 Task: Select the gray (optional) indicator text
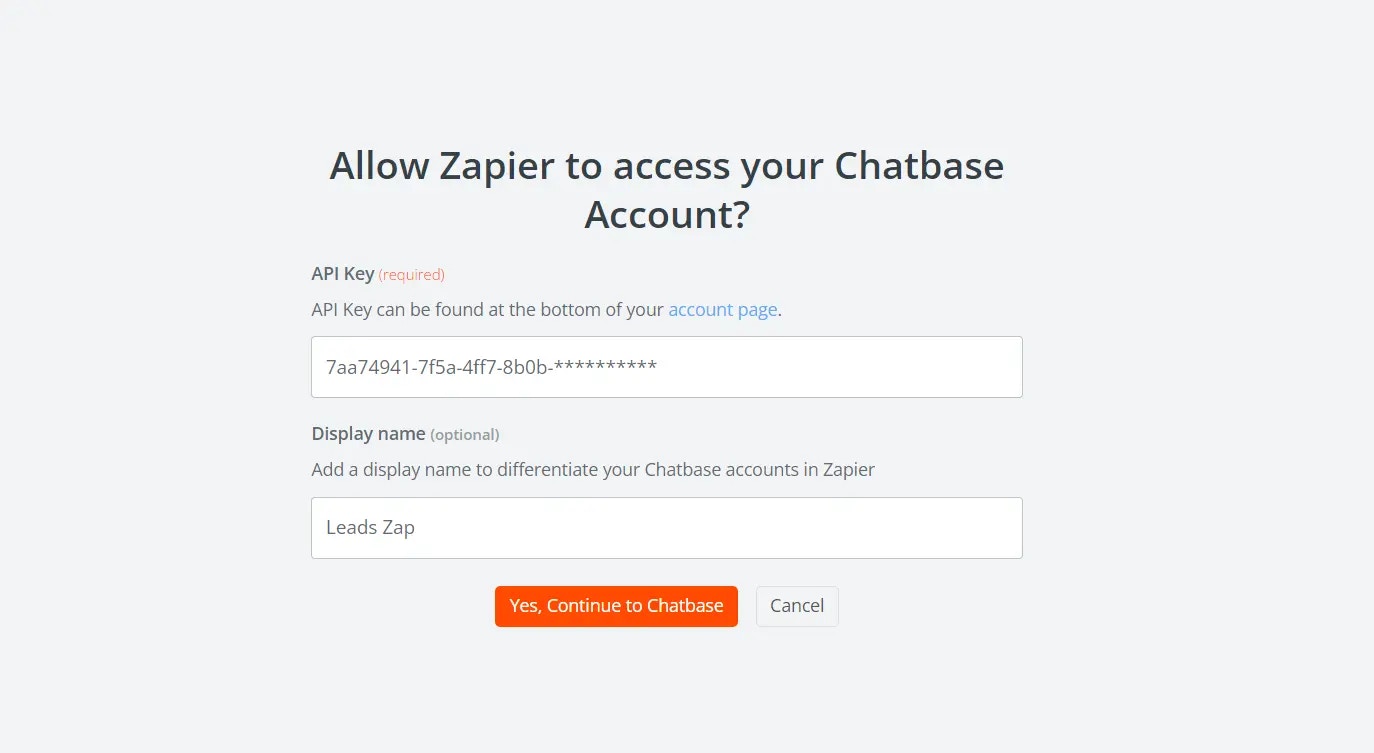464,435
